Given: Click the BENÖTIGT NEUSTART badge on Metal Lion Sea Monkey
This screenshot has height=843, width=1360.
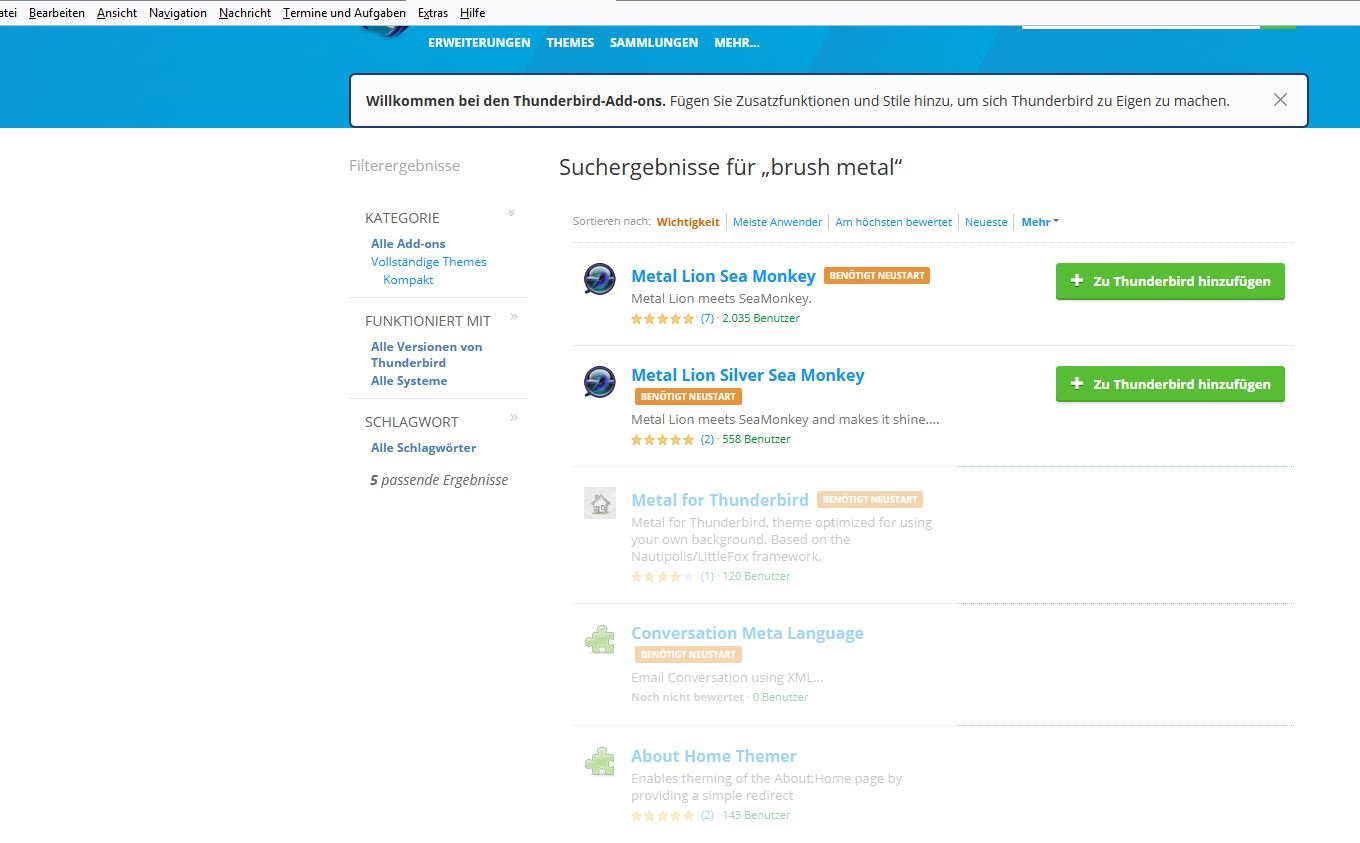Looking at the screenshot, I should coord(877,276).
